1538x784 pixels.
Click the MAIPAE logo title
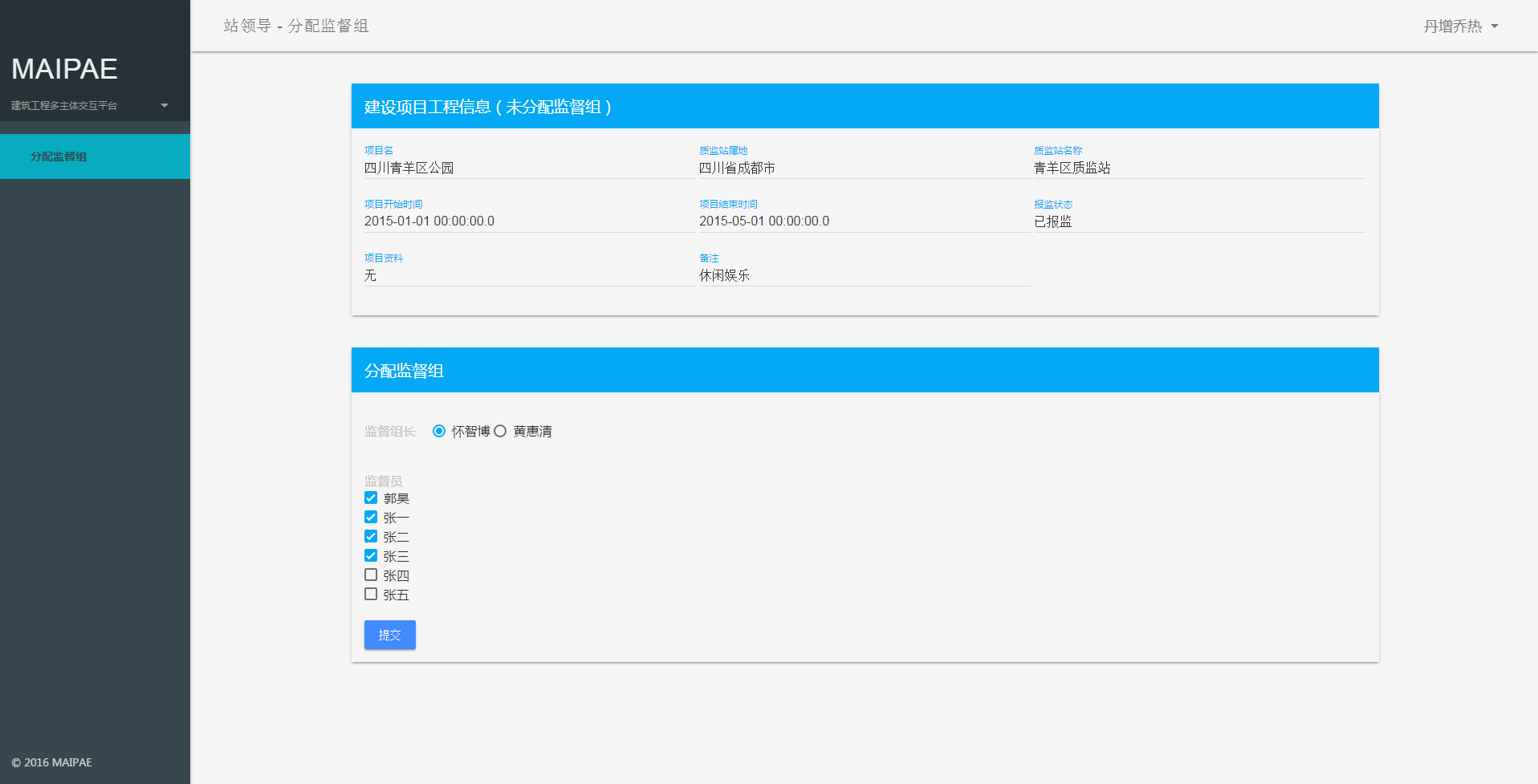coord(64,69)
